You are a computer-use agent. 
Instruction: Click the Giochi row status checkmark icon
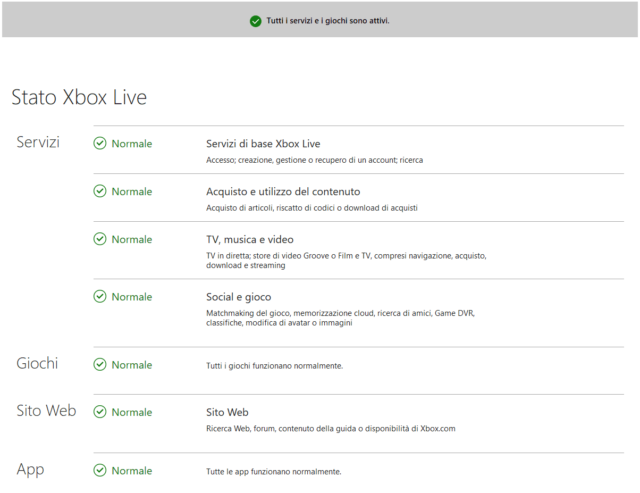[99, 365]
